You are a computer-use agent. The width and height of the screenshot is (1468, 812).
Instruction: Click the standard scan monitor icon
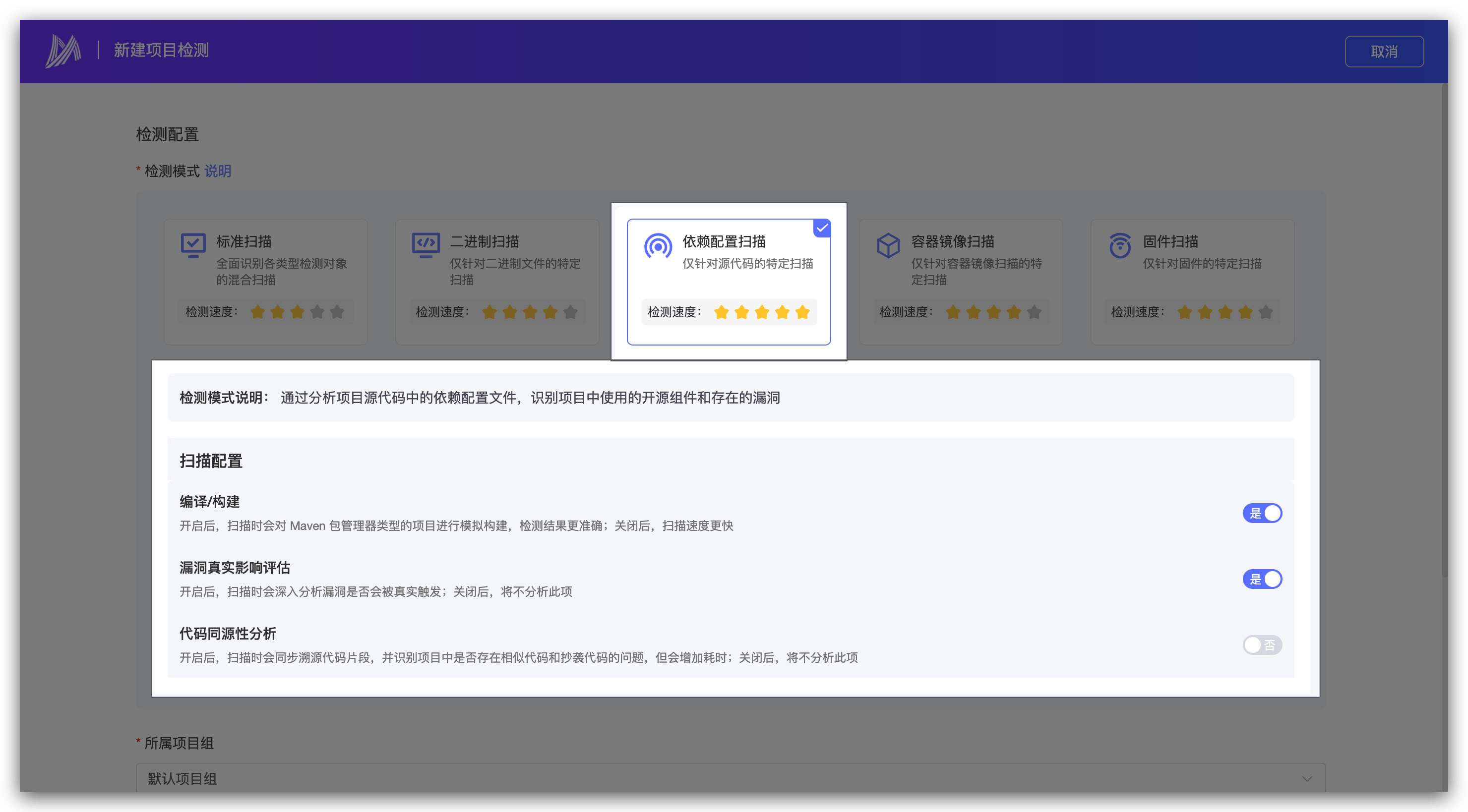[193, 245]
